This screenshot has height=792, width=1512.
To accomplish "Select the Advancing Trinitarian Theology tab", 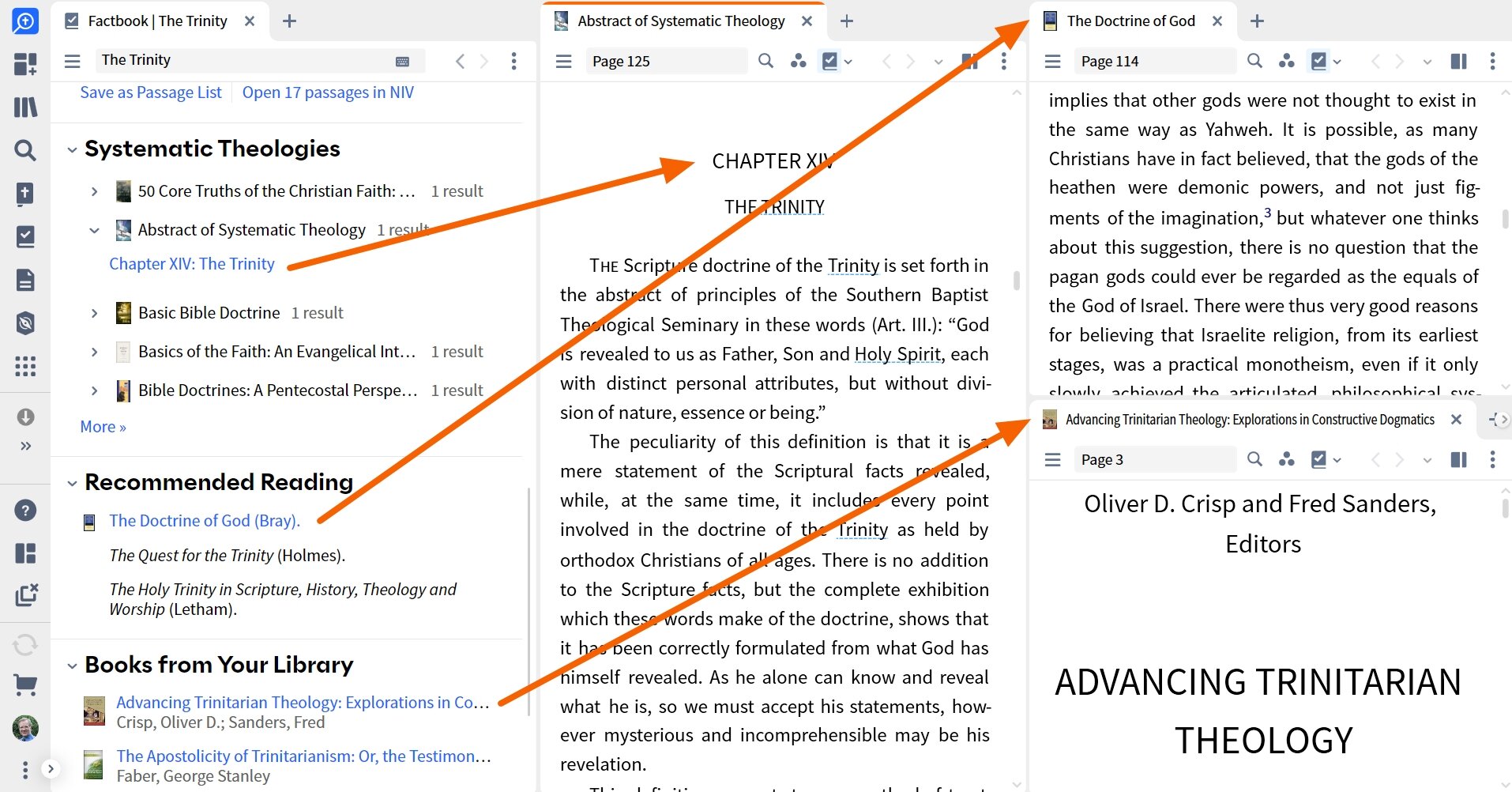I will [1250, 420].
